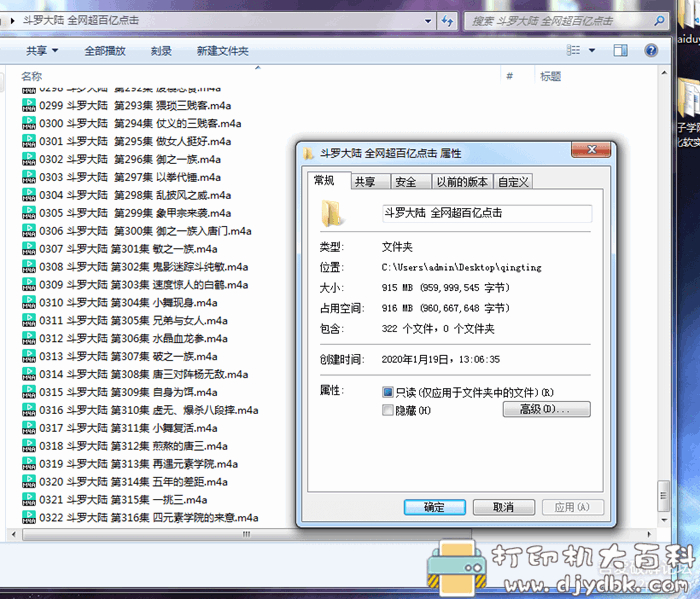Click the # column header

tap(509, 76)
